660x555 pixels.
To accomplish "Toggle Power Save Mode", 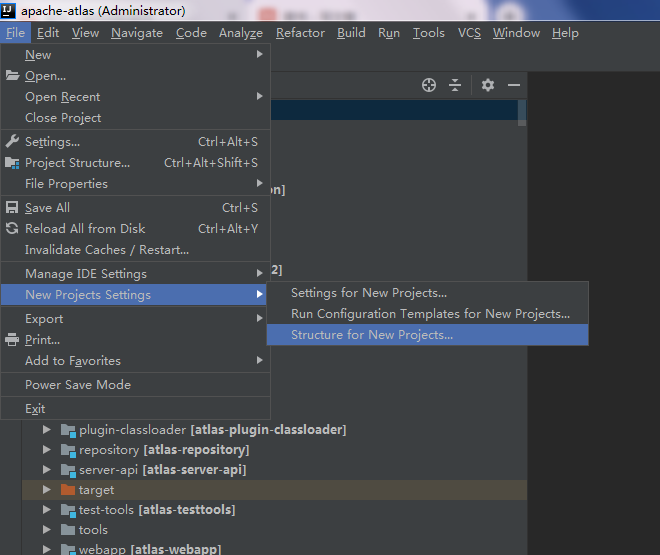I will [135, 385].
